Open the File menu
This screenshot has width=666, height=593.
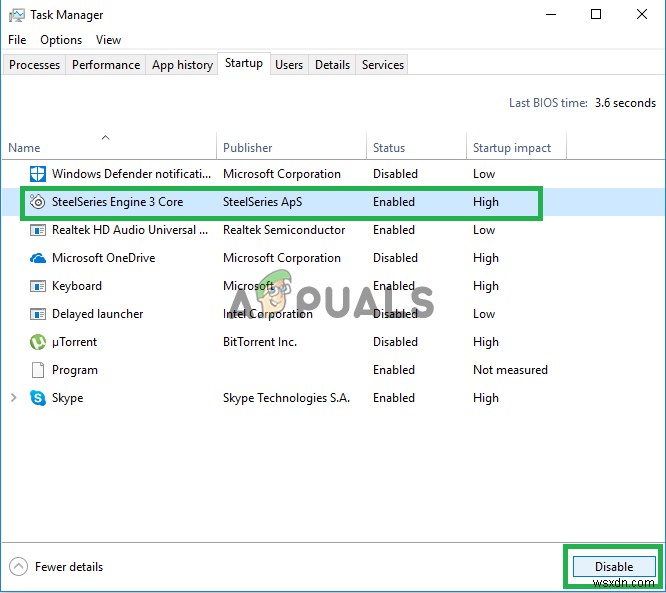tap(17, 40)
